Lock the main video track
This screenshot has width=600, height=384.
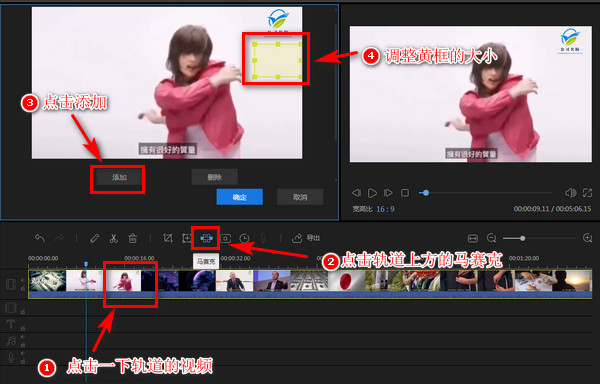tap(23, 288)
